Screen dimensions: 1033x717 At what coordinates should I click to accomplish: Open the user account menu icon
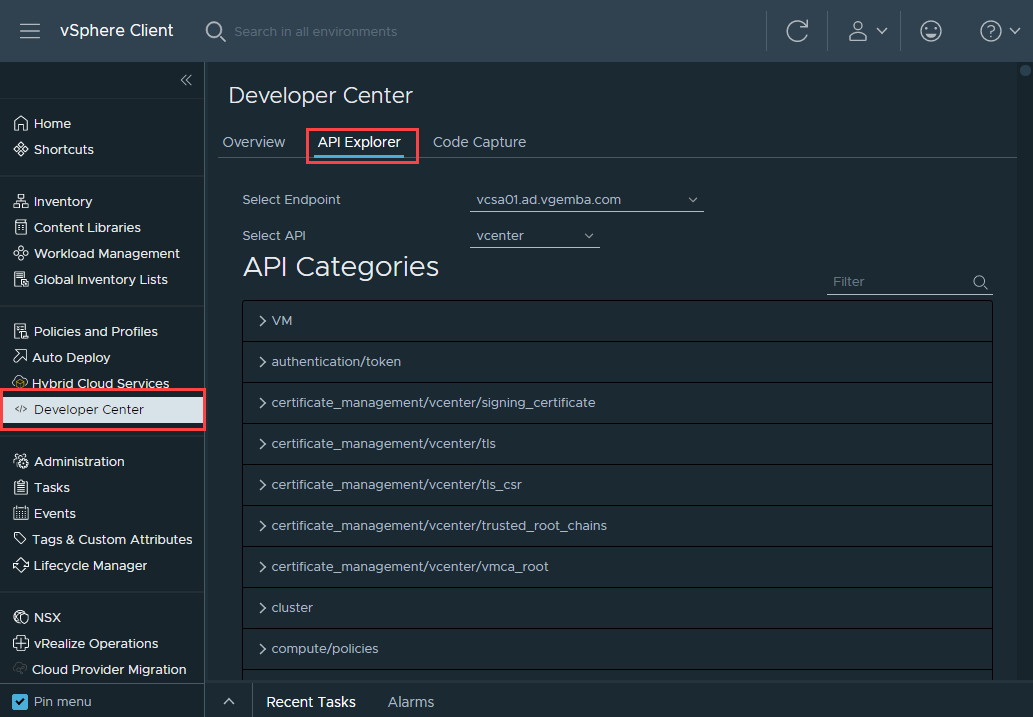tap(858, 31)
